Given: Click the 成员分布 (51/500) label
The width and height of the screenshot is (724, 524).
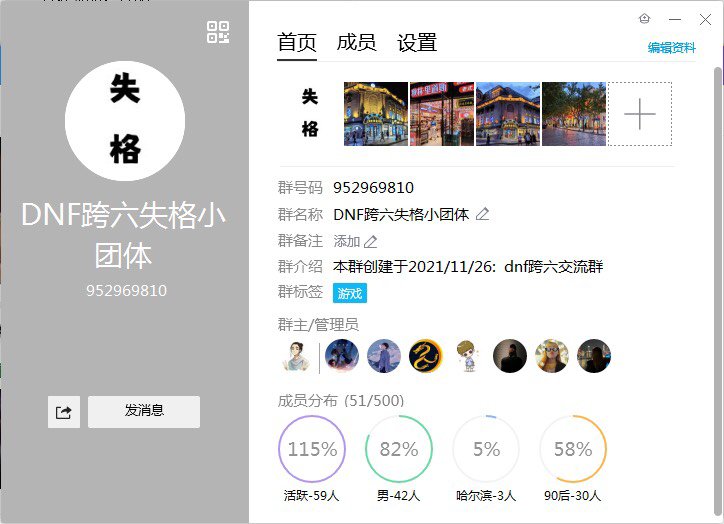Looking at the screenshot, I should coord(341,401).
